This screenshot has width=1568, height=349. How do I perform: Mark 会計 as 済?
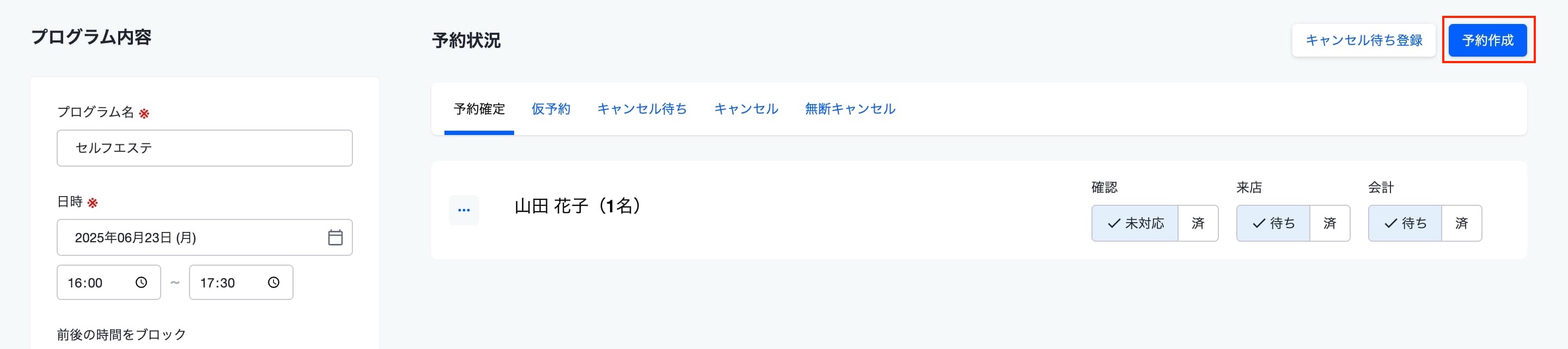point(1461,223)
